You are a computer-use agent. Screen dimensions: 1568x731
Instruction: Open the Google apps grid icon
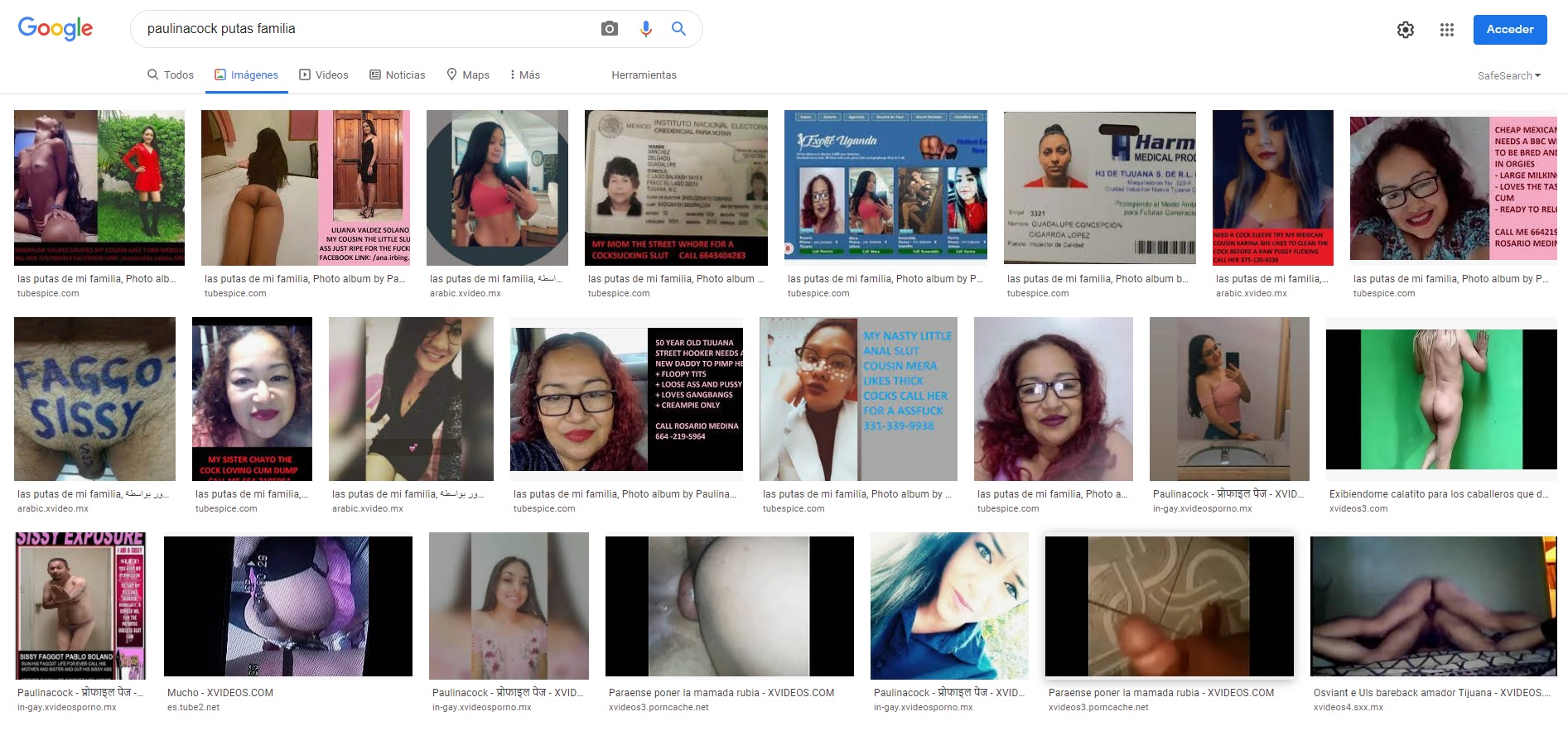coord(1446,30)
